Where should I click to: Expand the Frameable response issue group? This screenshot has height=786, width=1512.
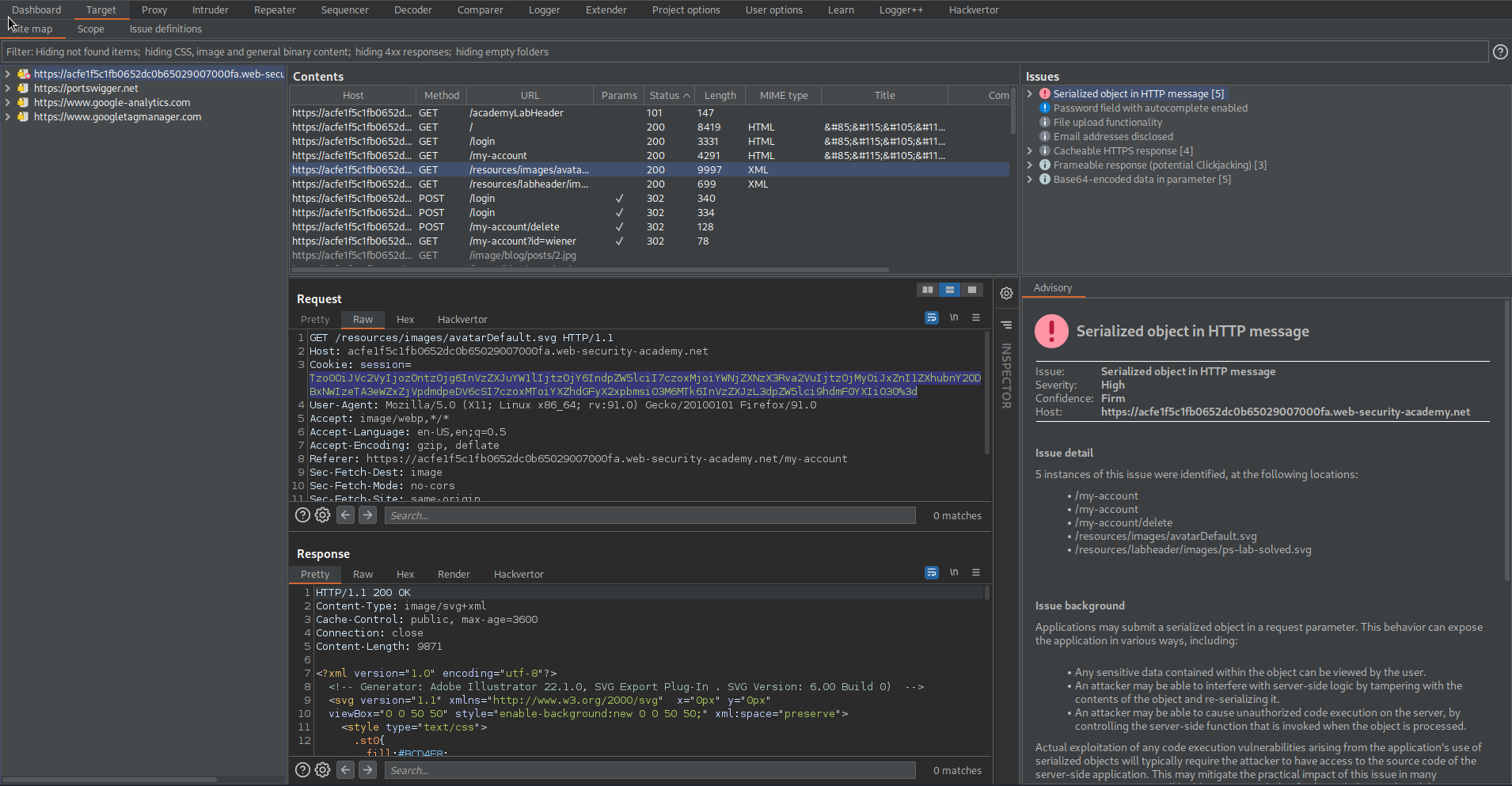tap(1030, 165)
